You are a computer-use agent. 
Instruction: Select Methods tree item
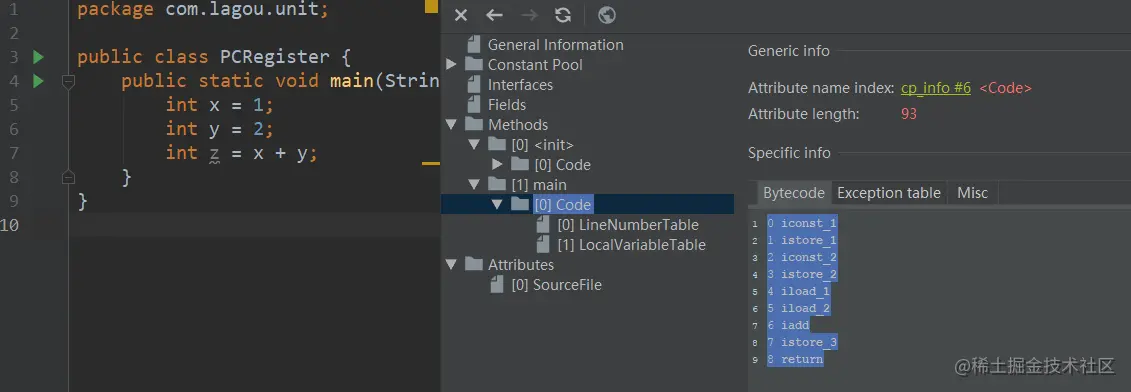(x=518, y=125)
